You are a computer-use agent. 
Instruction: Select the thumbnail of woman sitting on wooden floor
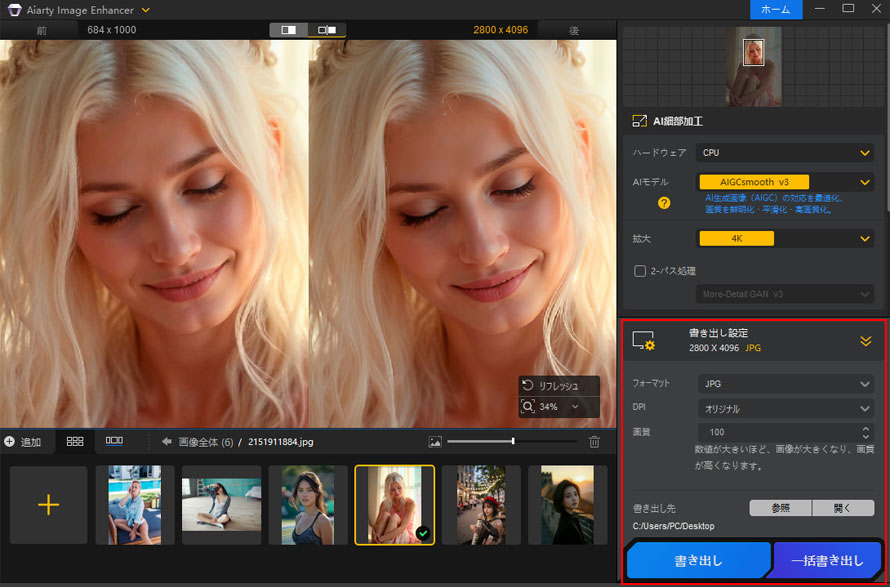(x=221, y=504)
